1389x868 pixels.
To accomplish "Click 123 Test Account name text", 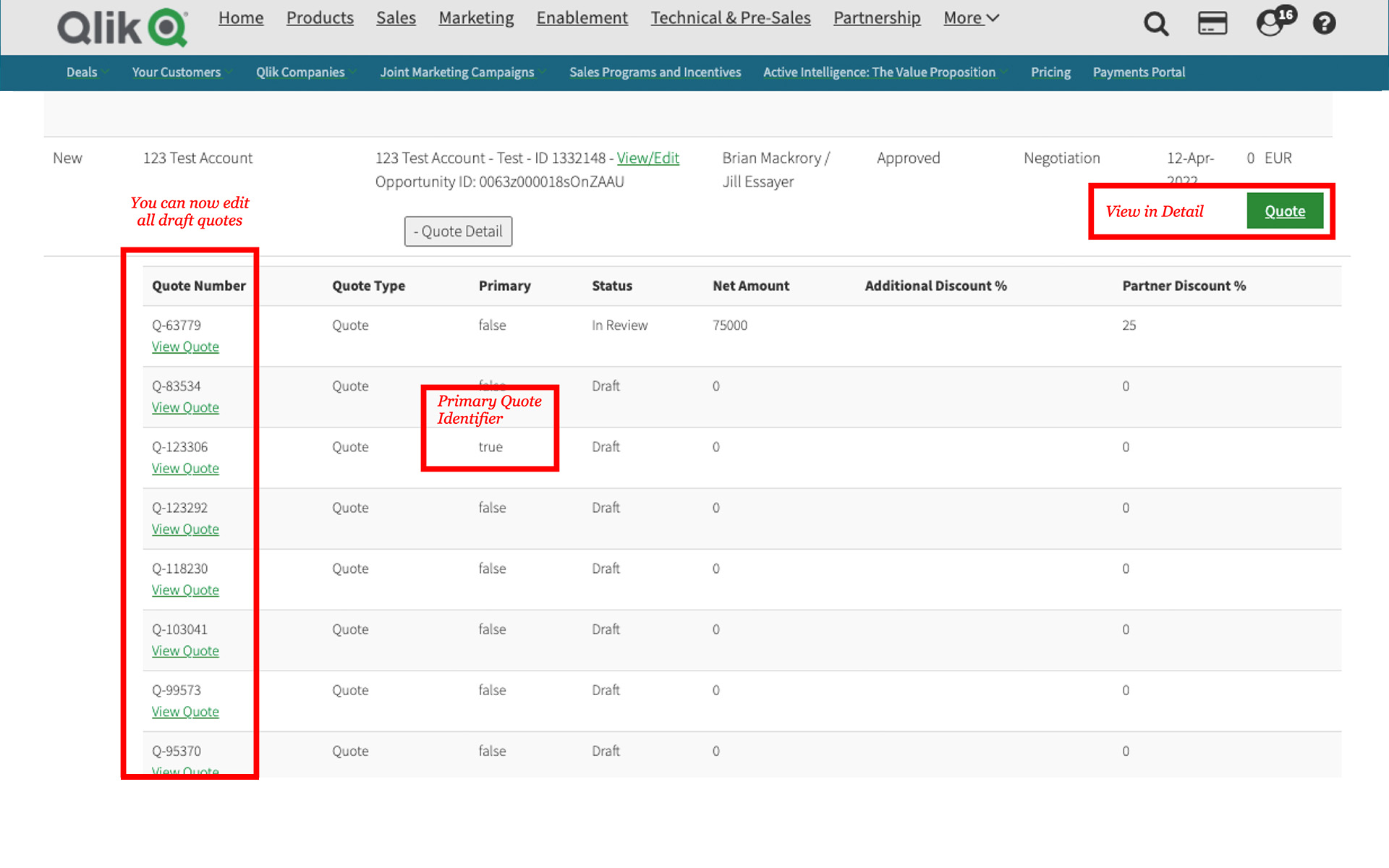I will [x=197, y=158].
